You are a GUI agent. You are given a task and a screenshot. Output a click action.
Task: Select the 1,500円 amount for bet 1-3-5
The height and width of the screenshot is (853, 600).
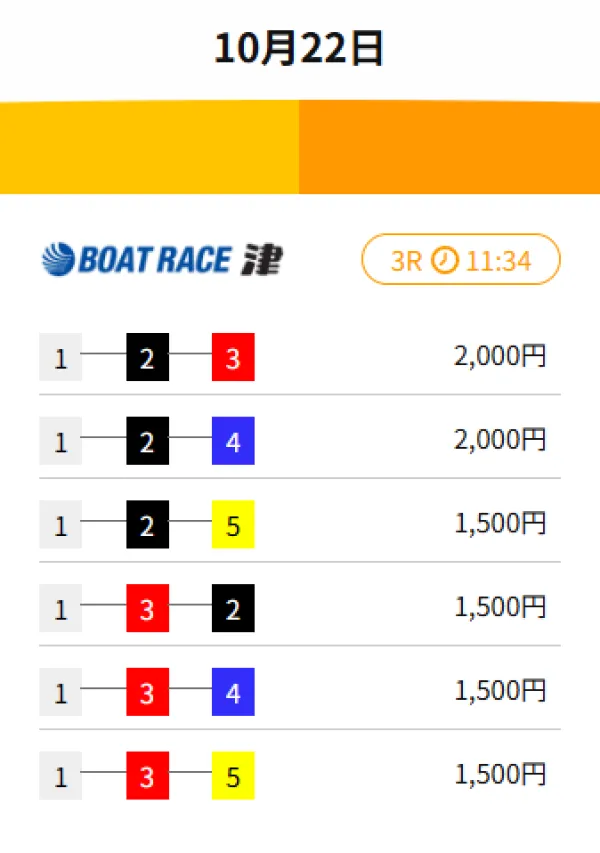tap(500, 775)
